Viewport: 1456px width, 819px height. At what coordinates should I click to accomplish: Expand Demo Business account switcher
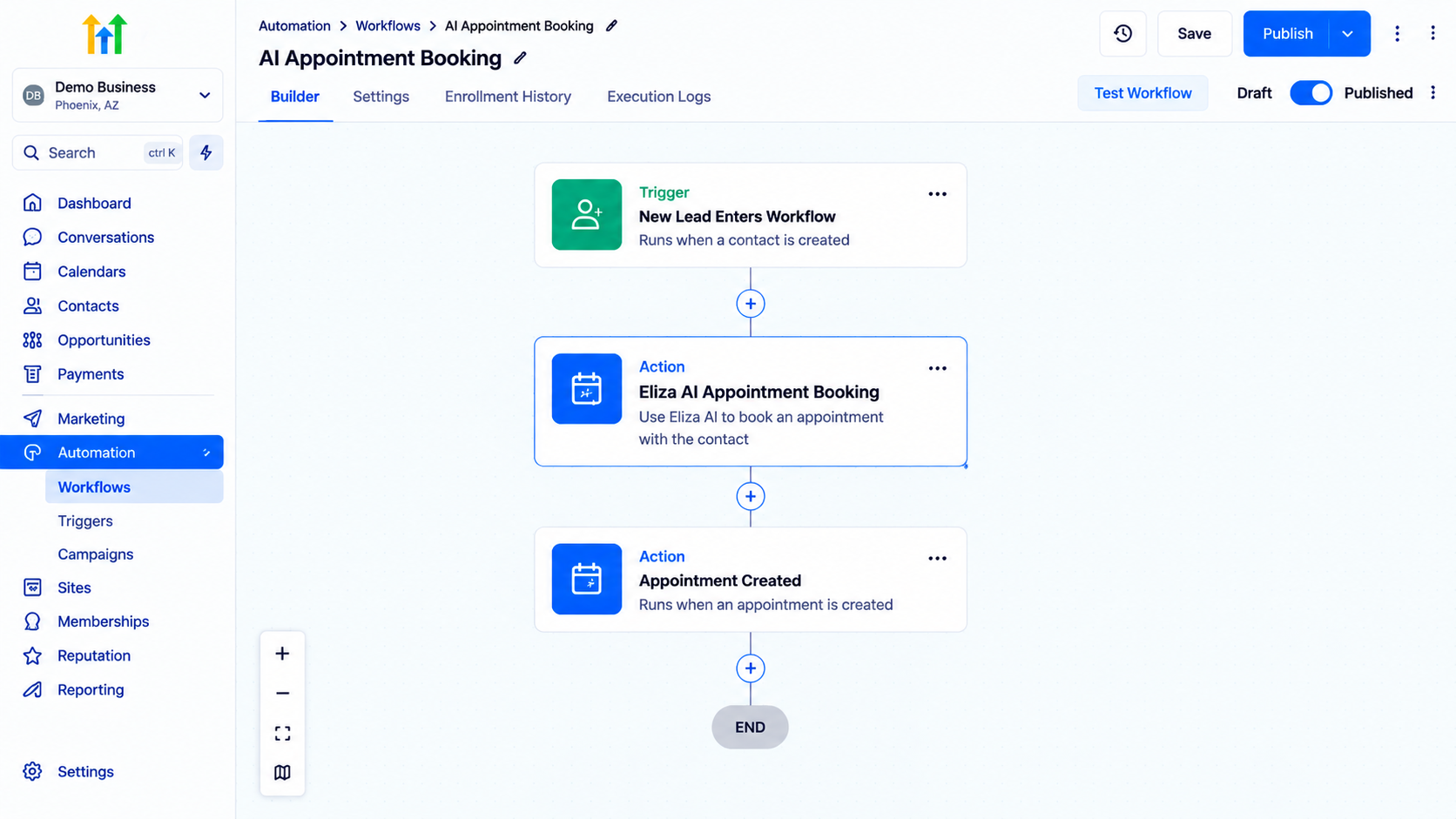pyautogui.click(x=118, y=95)
